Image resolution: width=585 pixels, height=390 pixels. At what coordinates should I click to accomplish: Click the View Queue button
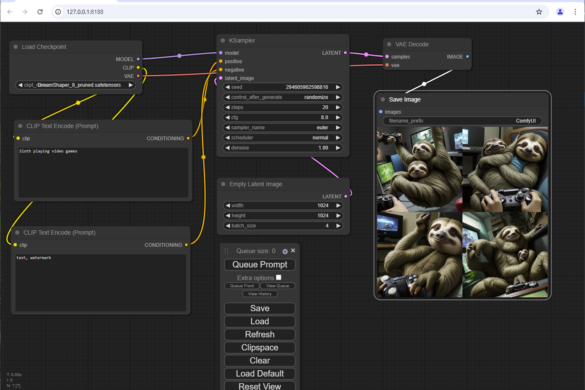[278, 286]
